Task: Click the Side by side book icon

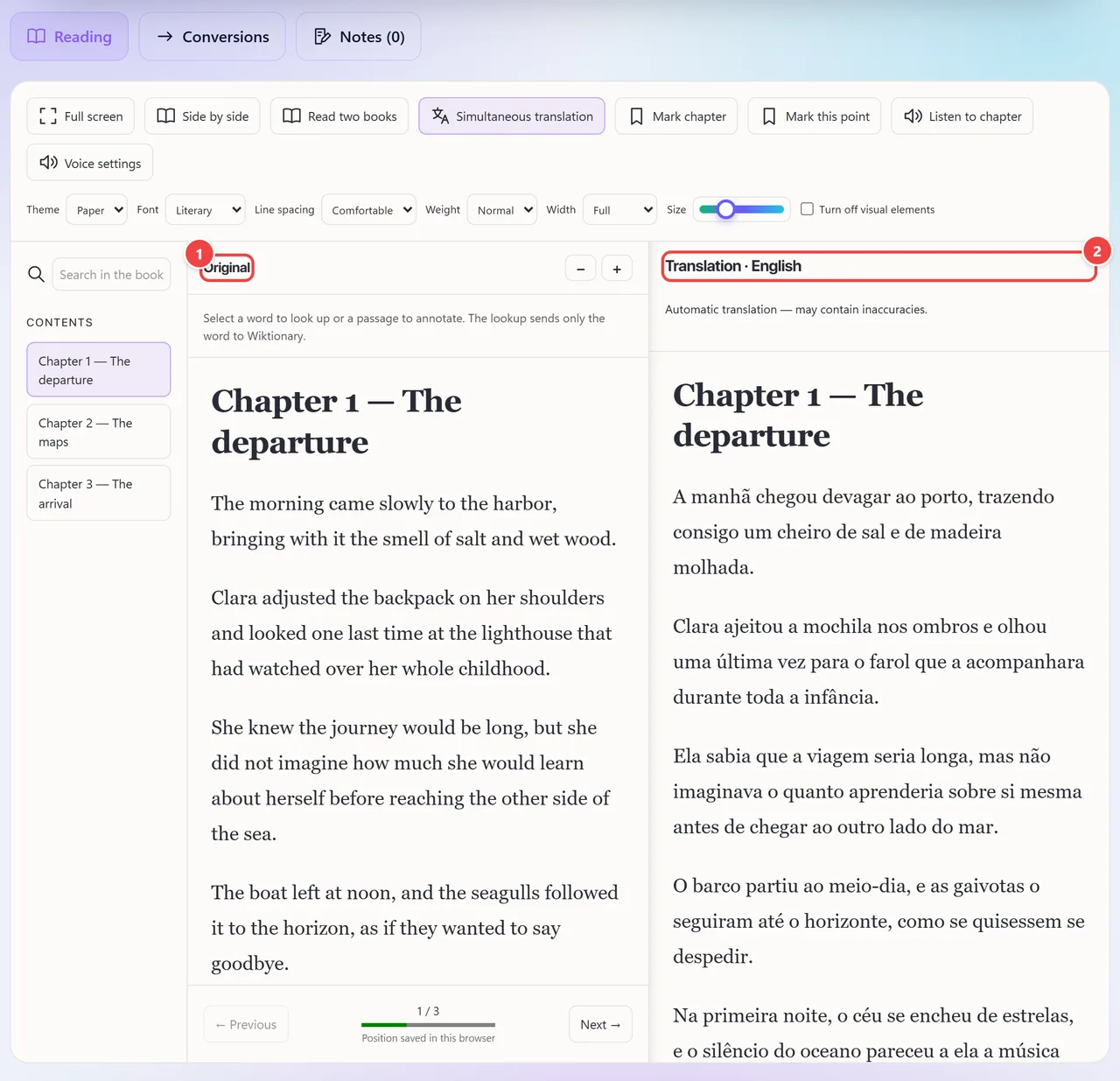Action: tap(166, 116)
